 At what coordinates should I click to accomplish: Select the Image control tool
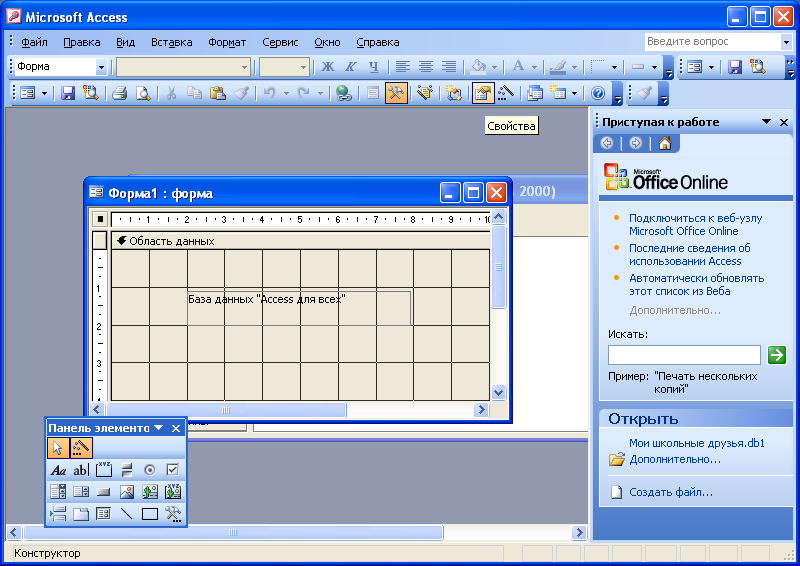tap(127, 492)
